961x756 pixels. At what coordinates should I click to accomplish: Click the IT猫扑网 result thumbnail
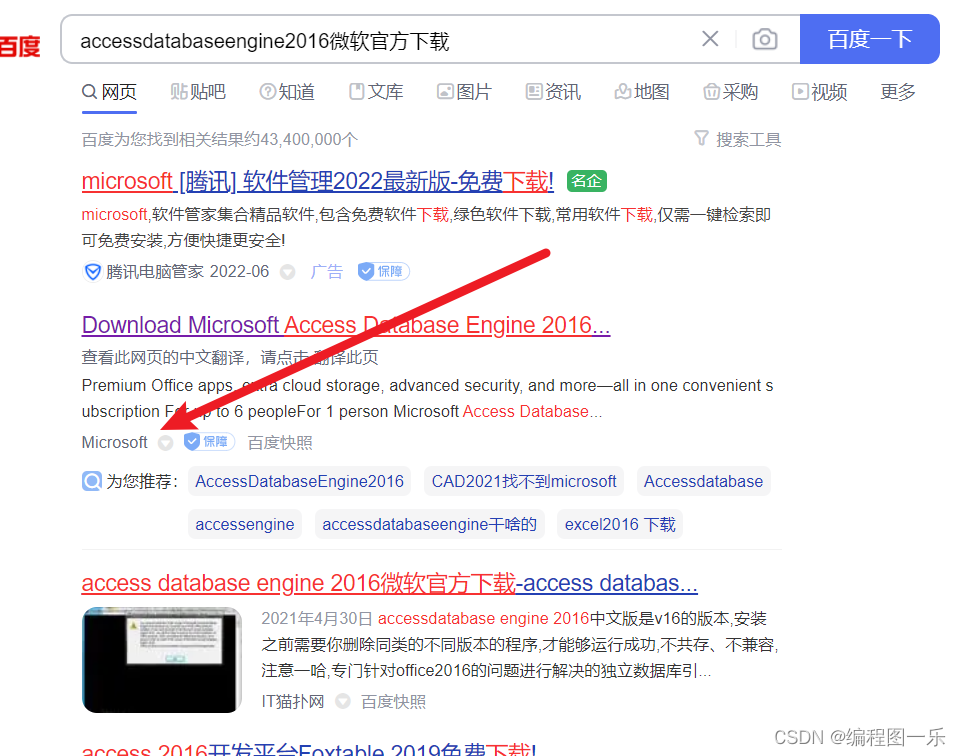pos(162,660)
